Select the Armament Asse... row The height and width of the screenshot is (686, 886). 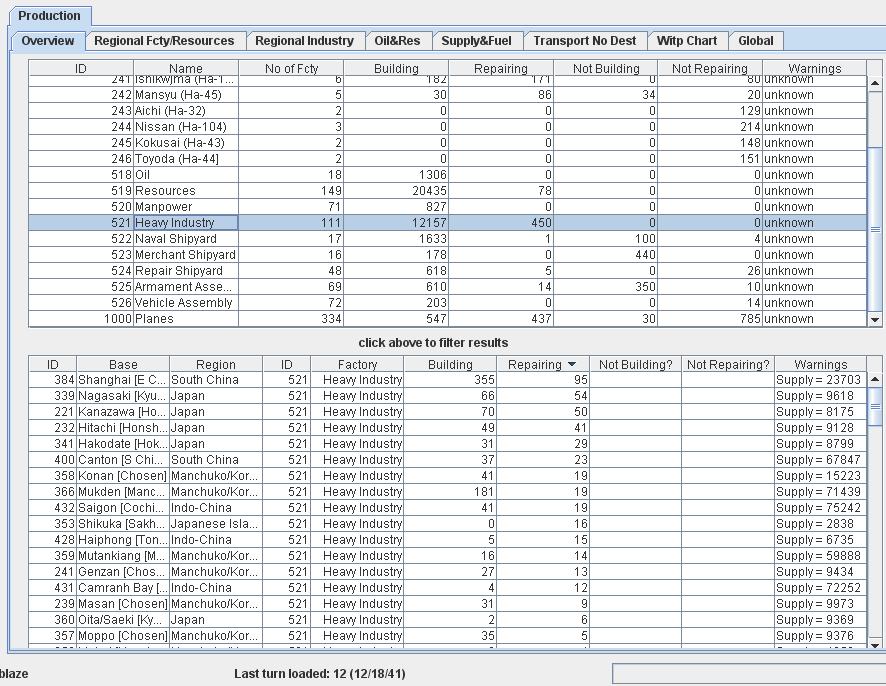447,286
